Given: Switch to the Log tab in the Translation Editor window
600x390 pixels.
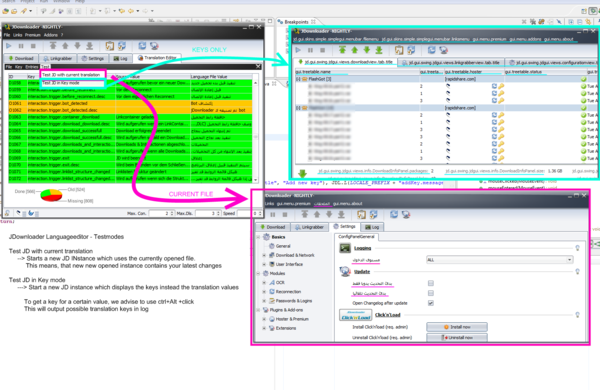Looking at the screenshot, I should [121, 58].
